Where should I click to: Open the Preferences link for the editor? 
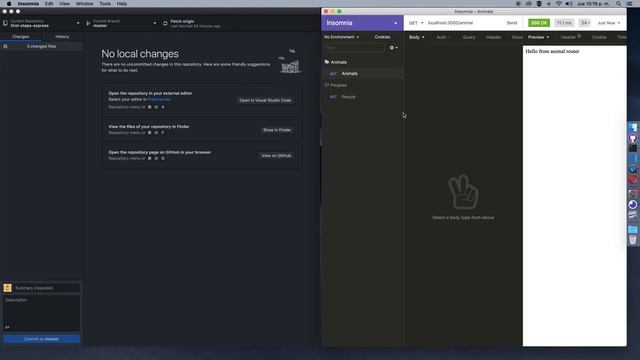159,100
